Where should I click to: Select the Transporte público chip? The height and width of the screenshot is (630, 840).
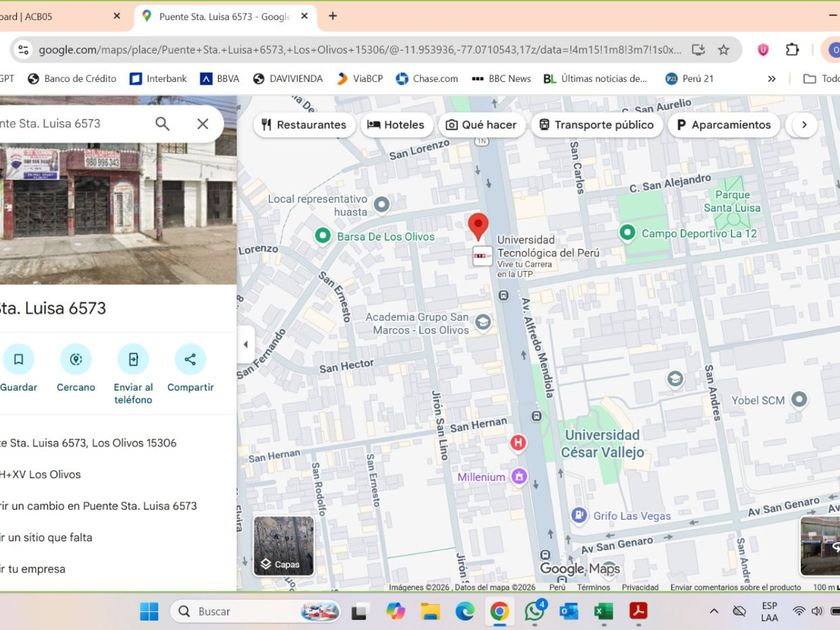click(x=596, y=125)
